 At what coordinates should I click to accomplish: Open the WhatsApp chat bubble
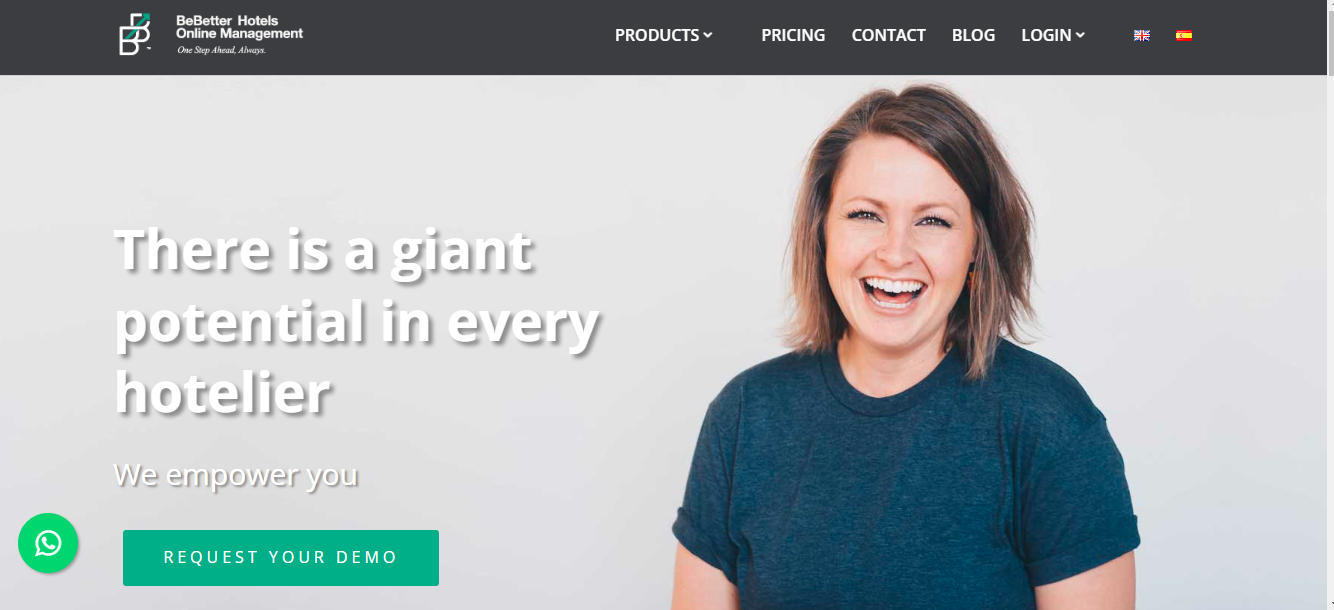coord(48,543)
